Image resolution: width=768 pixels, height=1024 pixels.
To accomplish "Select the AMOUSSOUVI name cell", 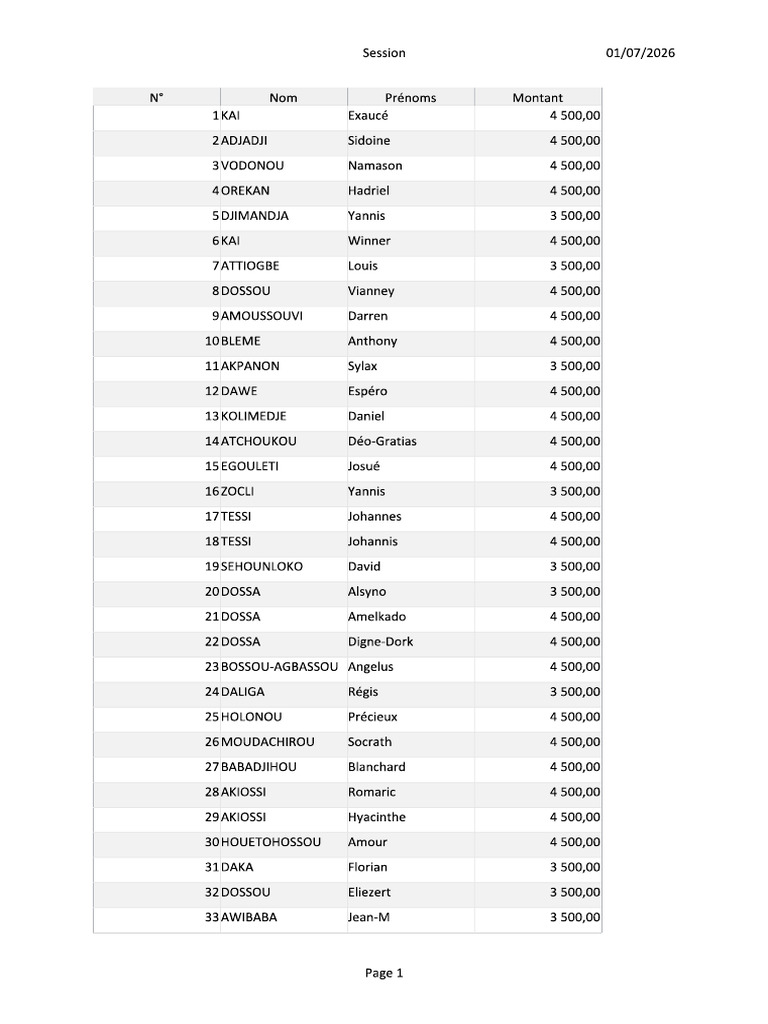I will tap(283, 316).
